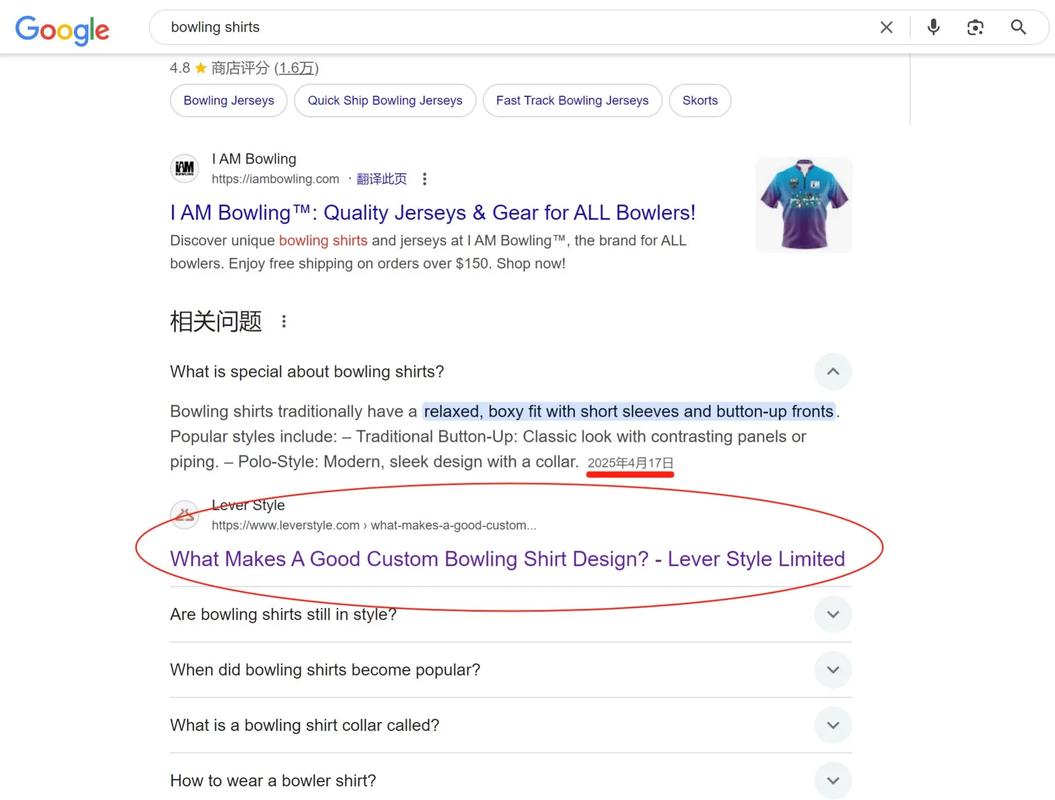Viewport: 1055px width, 800px height.
Task: Collapse the answered 'What is special about bowling shirts?' question
Action: 831,369
